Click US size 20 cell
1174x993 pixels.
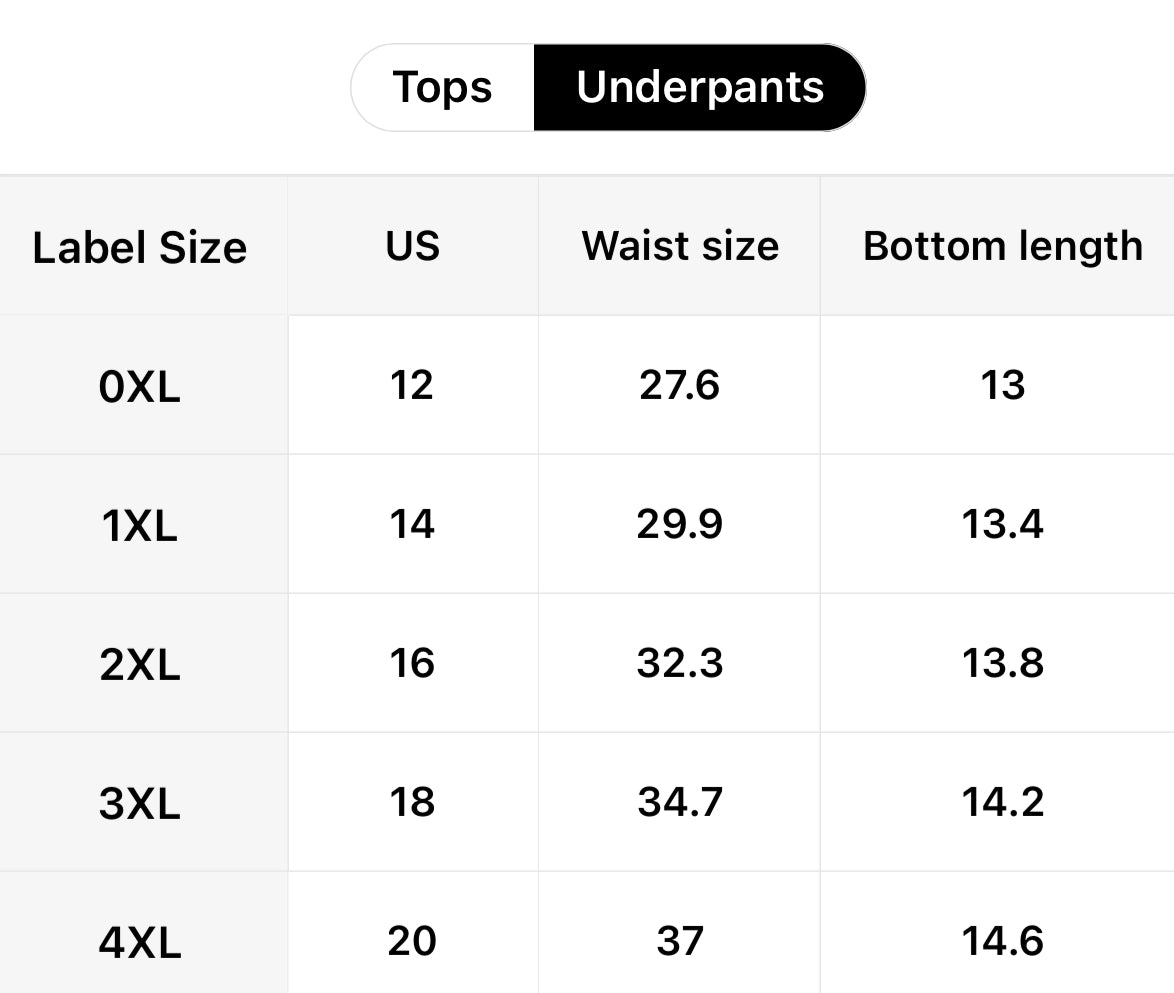[x=412, y=941]
